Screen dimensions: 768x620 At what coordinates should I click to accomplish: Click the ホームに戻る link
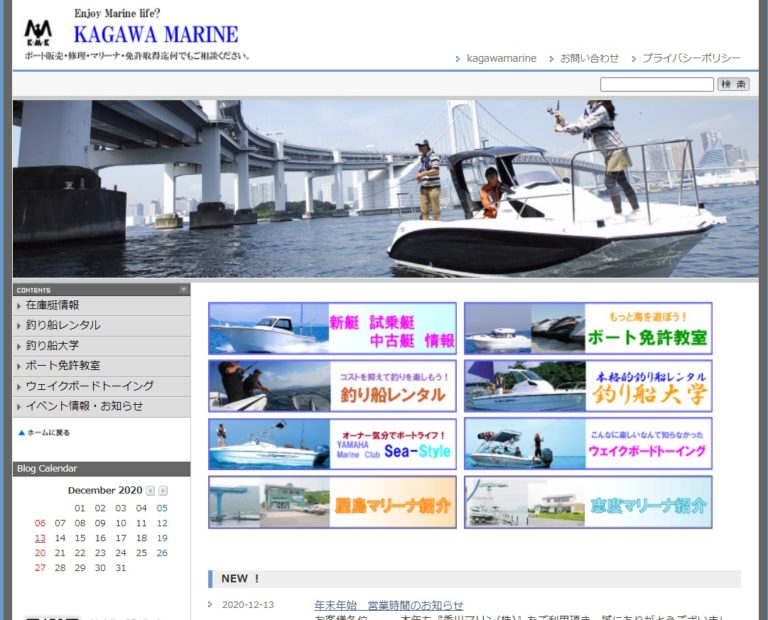coord(48,432)
